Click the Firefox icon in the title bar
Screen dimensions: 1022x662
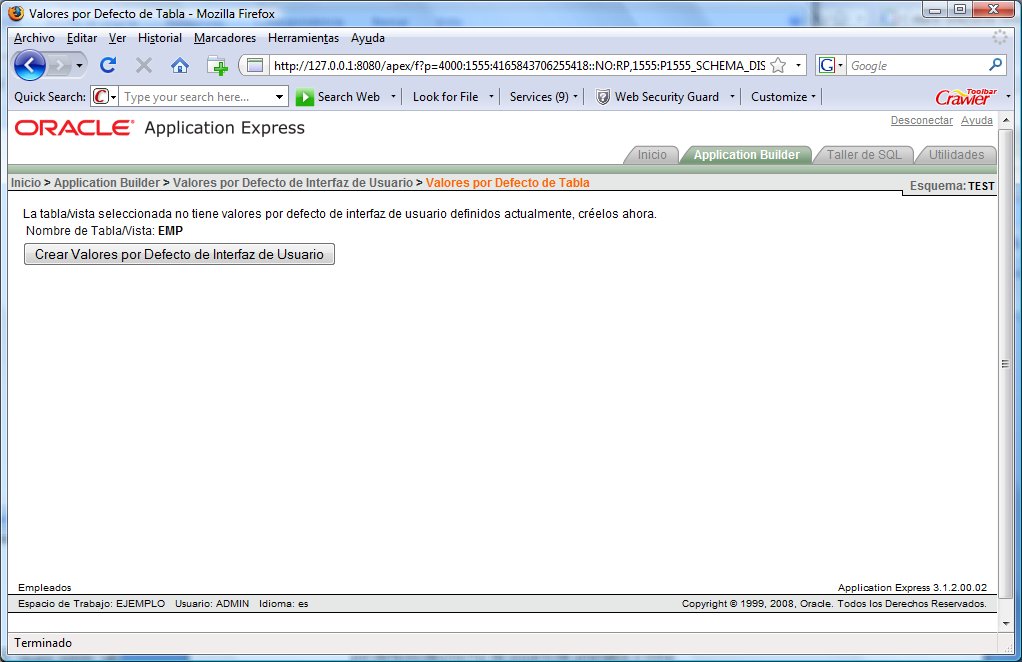coord(16,13)
